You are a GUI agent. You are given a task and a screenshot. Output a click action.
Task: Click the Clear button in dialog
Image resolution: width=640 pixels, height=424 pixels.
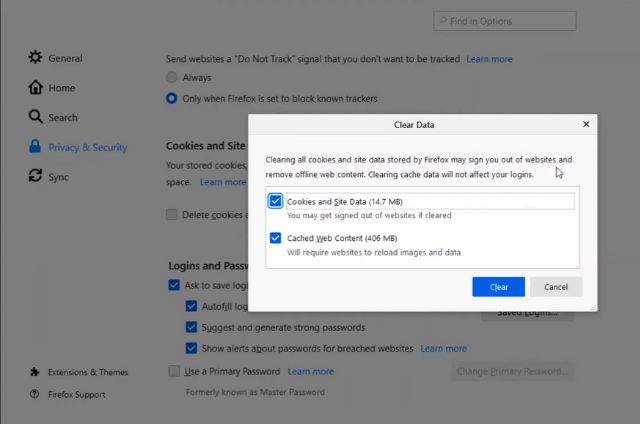498,287
